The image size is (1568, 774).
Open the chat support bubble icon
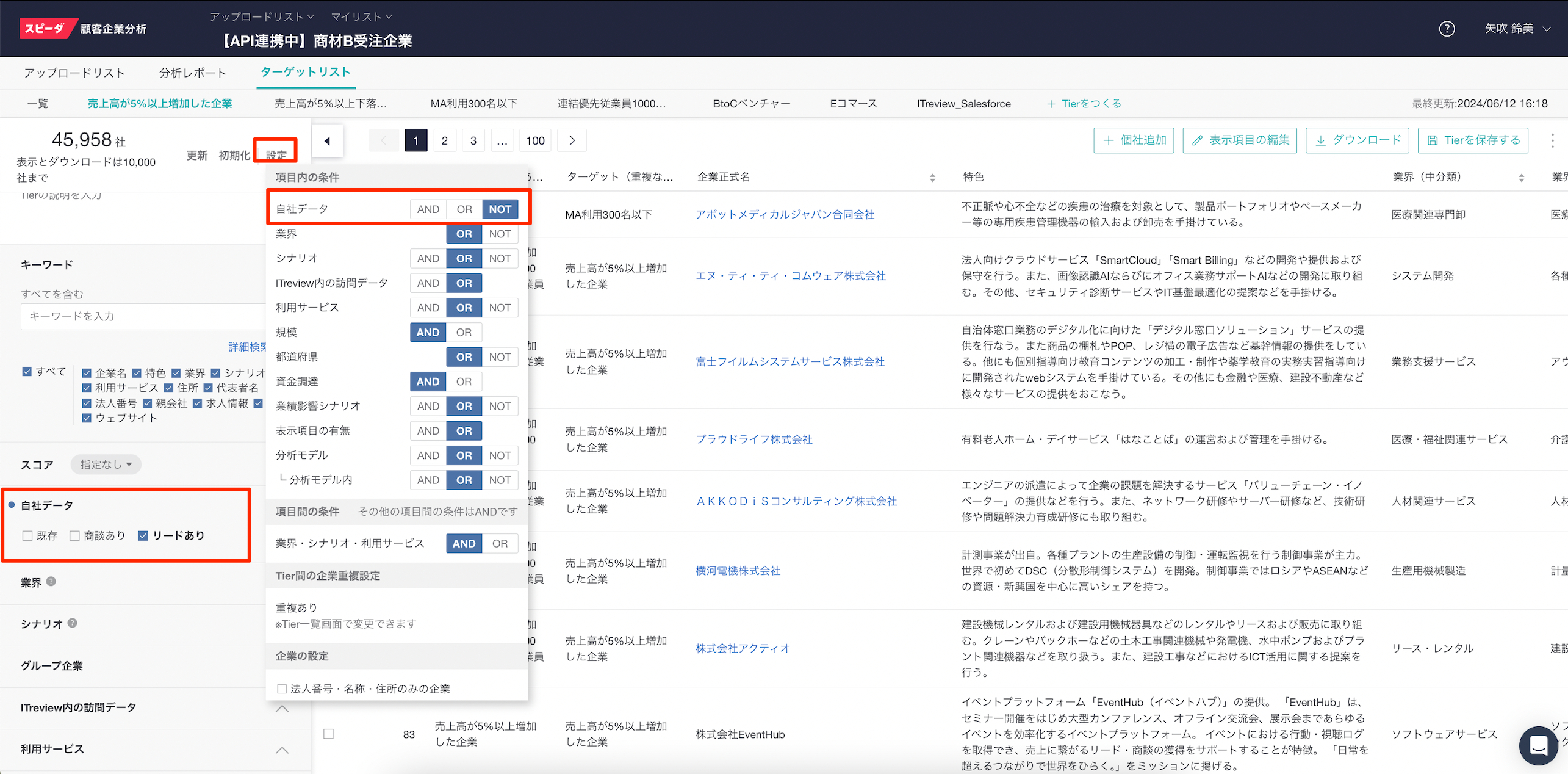tap(1538, 745)
